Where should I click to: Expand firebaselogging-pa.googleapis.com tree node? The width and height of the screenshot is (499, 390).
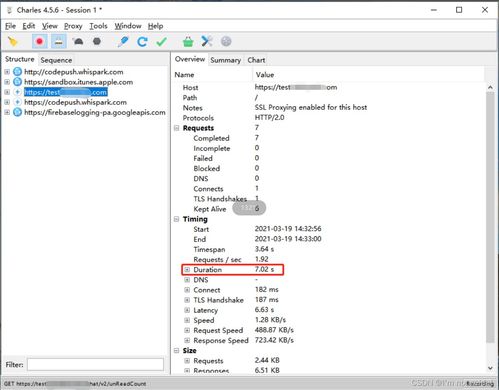tap(7, 112)
